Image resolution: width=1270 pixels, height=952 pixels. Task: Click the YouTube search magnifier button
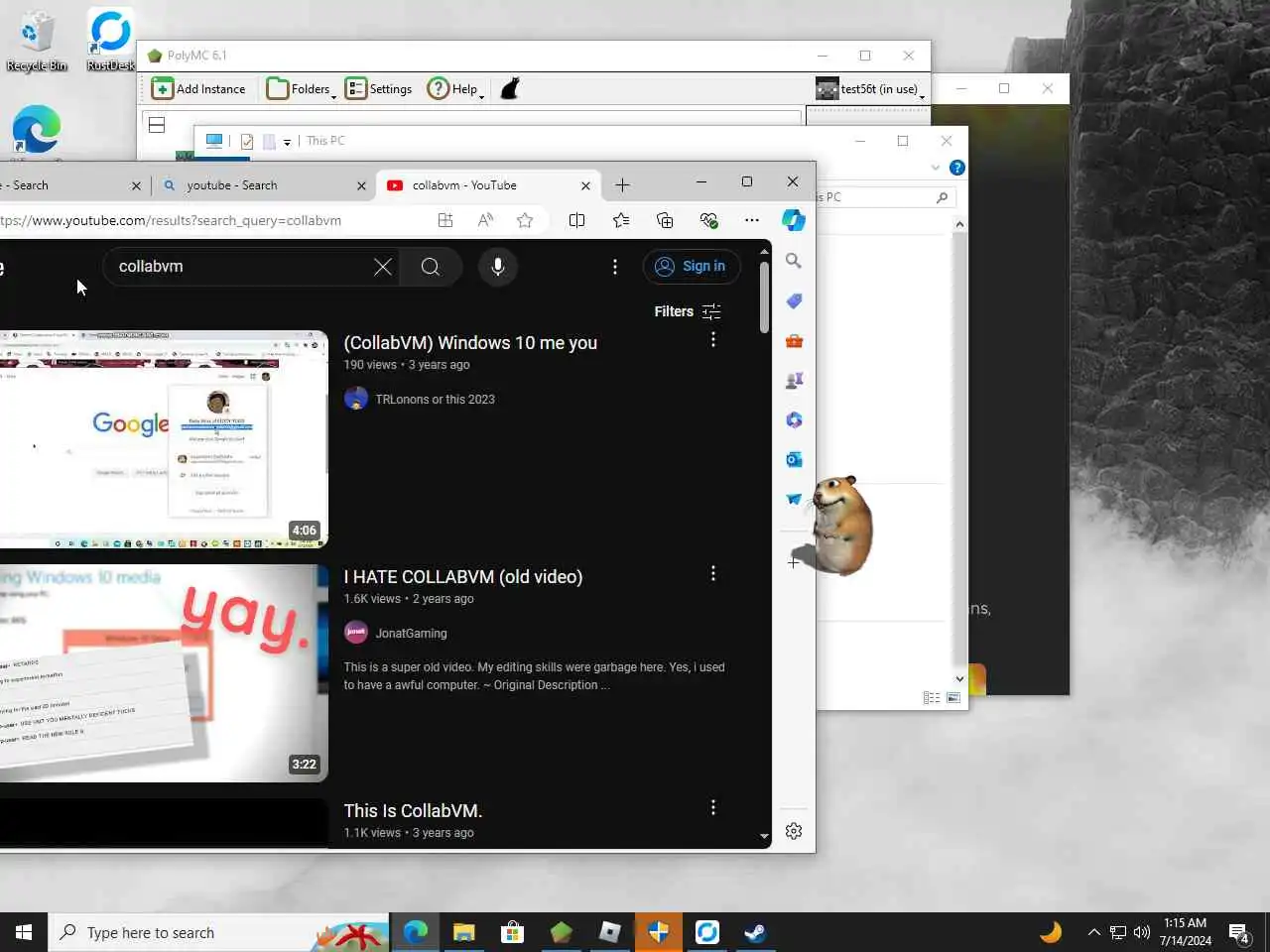(431, 267)
